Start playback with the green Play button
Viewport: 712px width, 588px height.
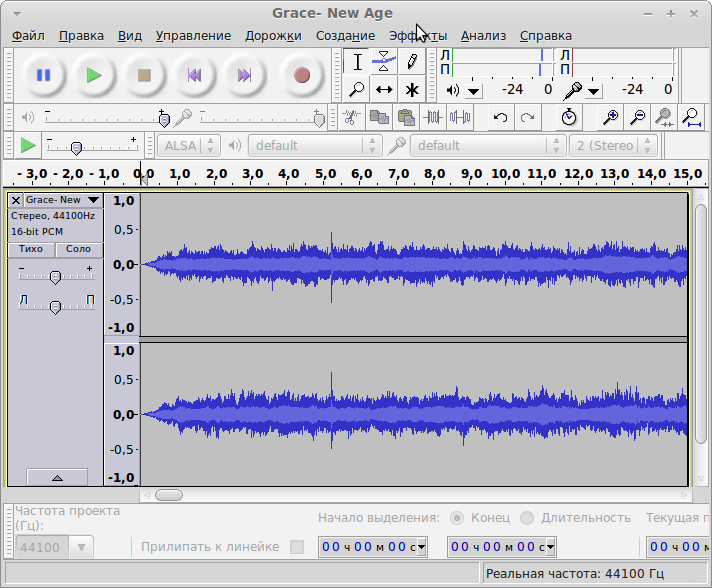[x=94, y=75]
